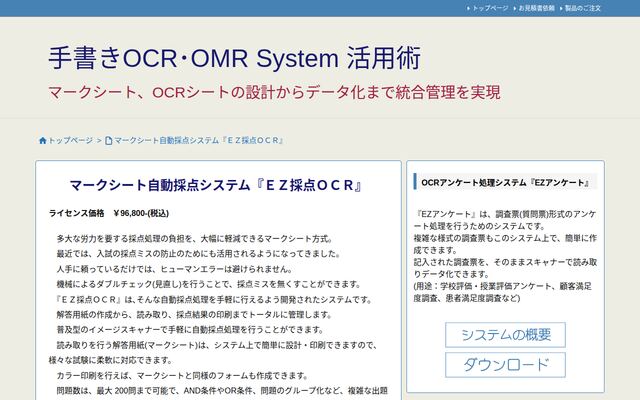Click the document icon in breadcrumb

tap(109, 141)
